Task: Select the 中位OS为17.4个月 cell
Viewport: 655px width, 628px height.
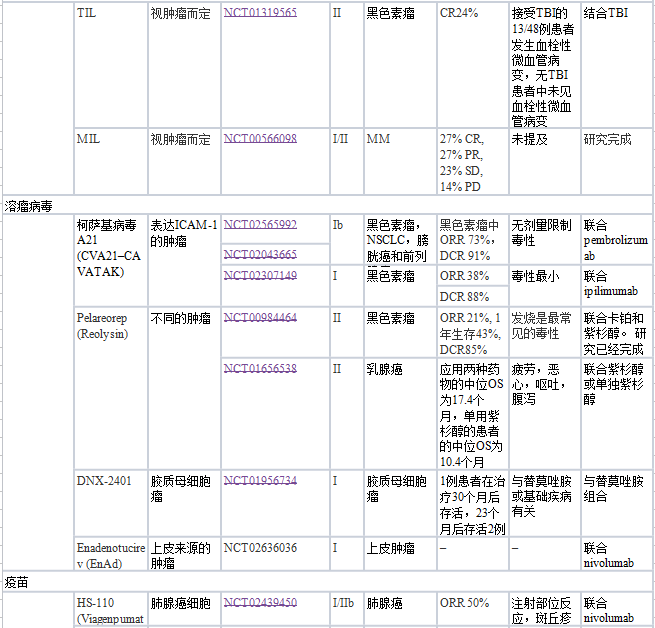Action: [x=472, y=414]
